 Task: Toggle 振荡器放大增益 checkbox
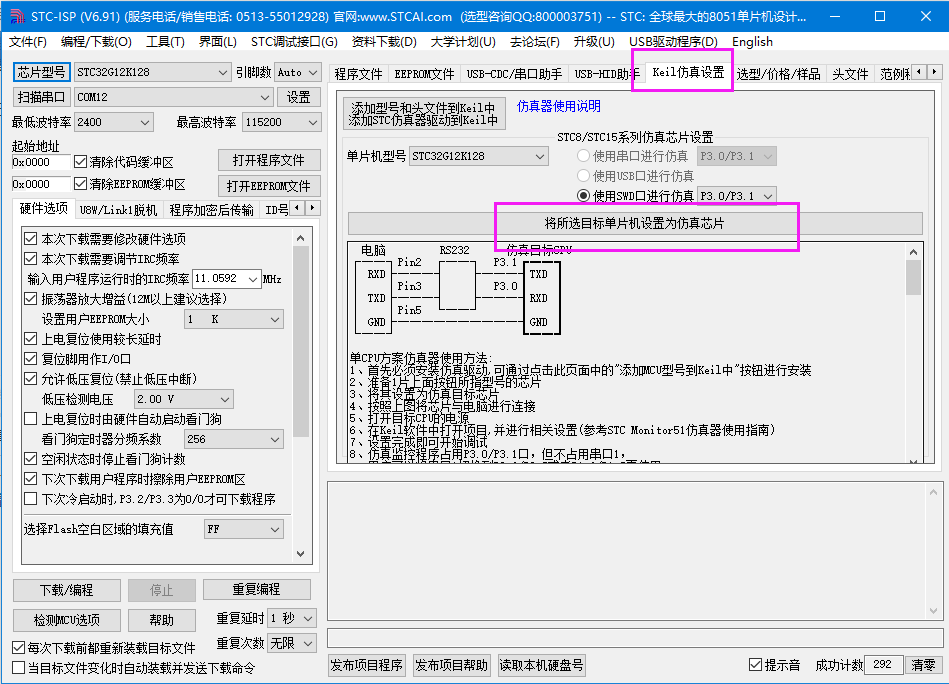pyautogui.click(x=31, y=298)
